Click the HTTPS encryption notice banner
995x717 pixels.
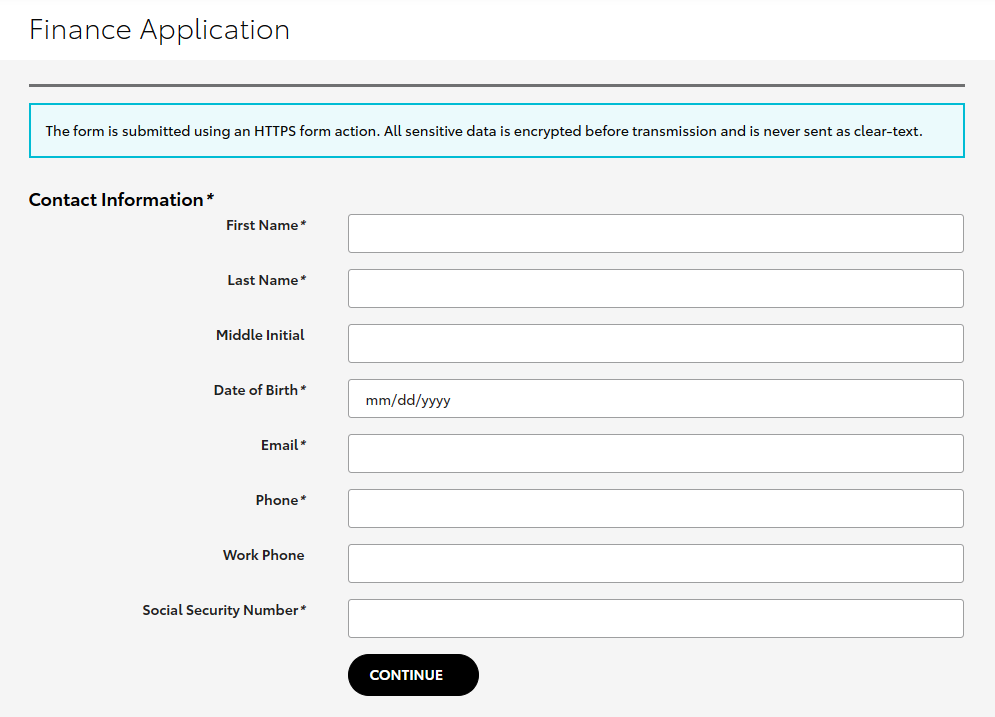pyautogui.click(x=497, y=131)
